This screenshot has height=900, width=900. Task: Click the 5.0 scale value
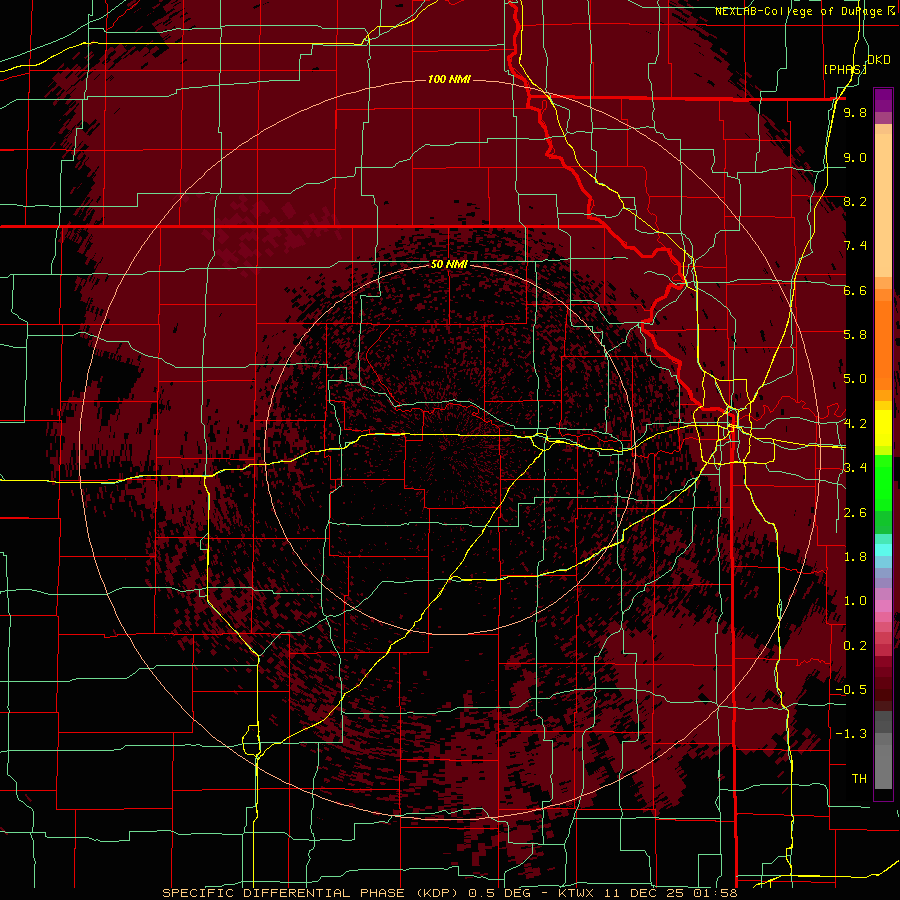[855, 379]
